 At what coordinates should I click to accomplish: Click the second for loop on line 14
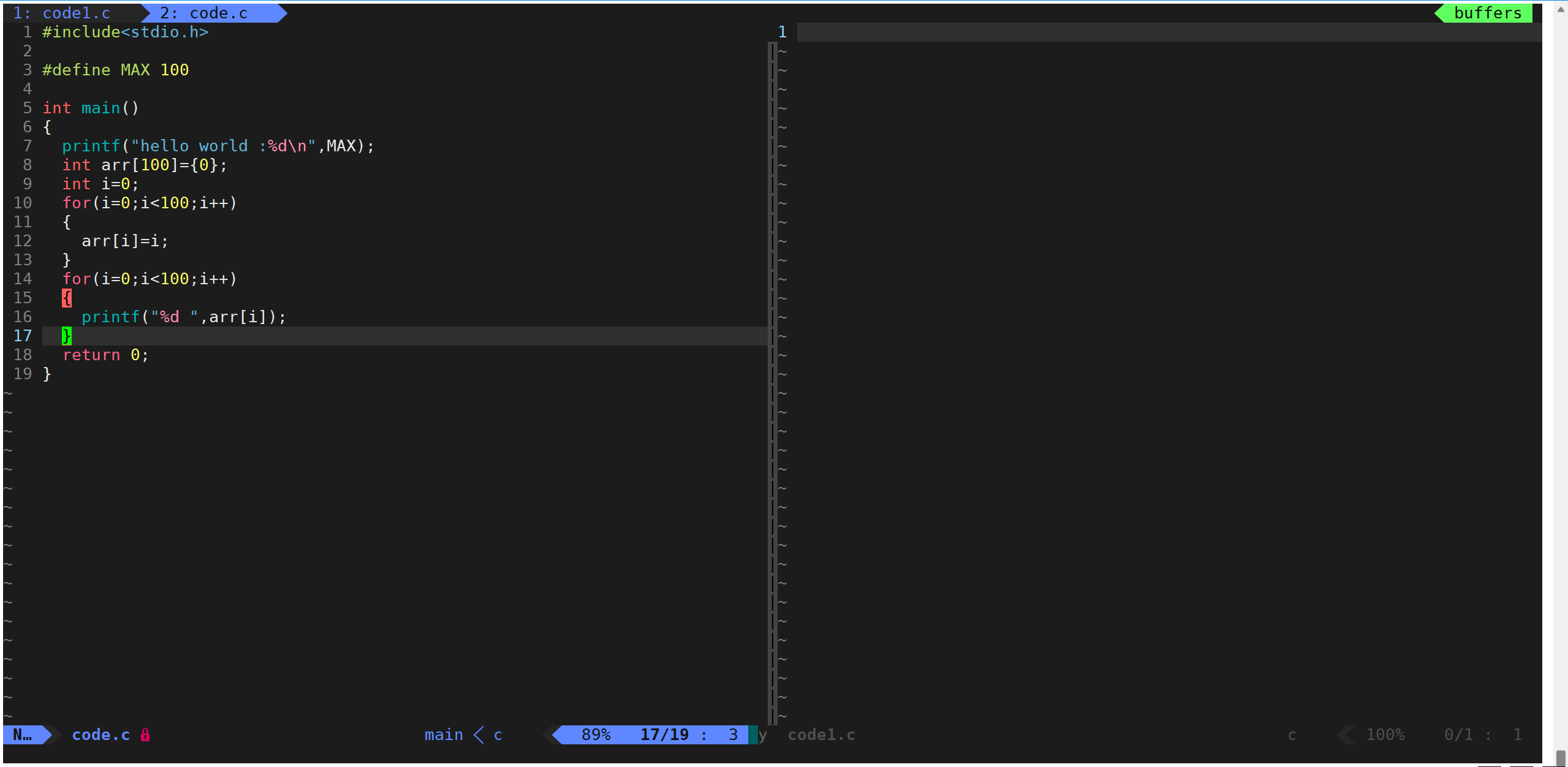pos(150,279)
